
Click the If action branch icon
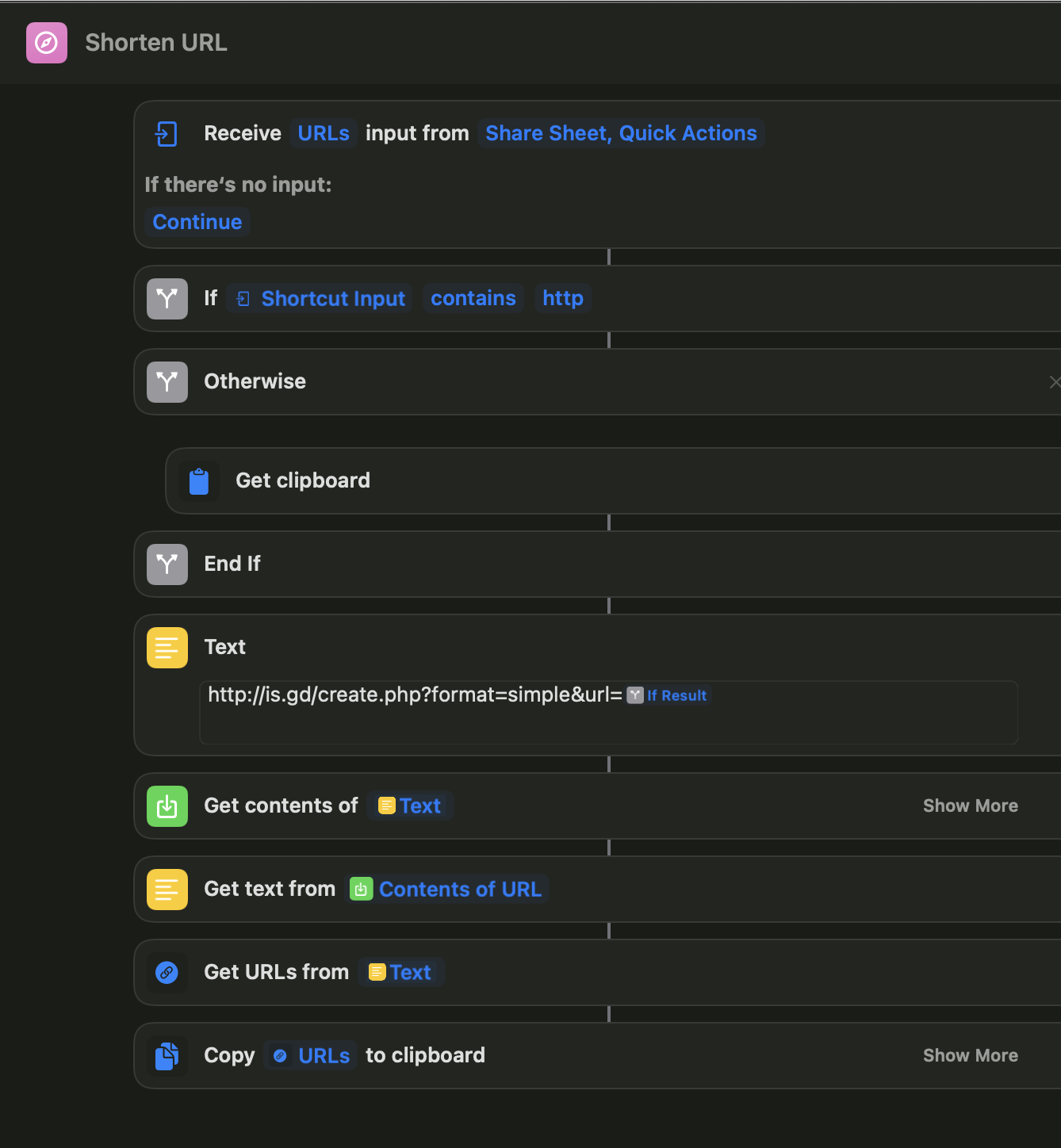167,298
